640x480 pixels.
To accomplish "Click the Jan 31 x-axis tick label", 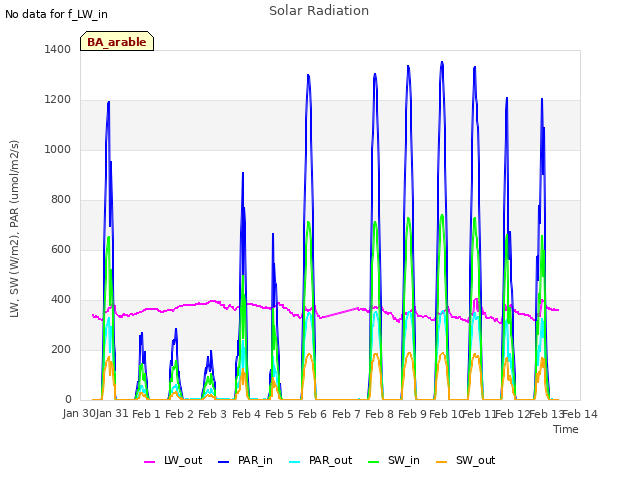I will coord(112,414).
